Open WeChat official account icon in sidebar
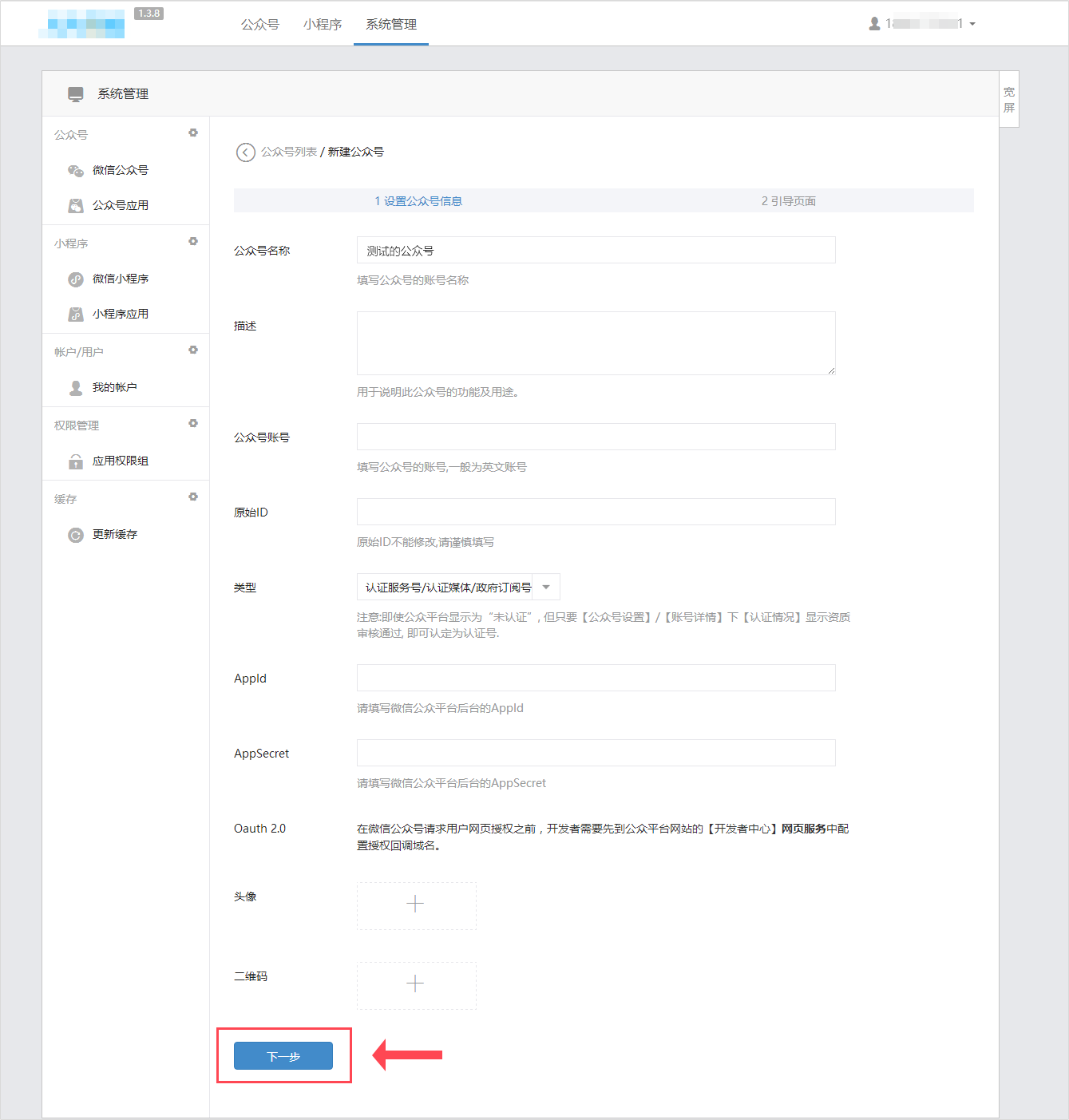The height and width of the screenshot is (1120, 1069). 76,171
